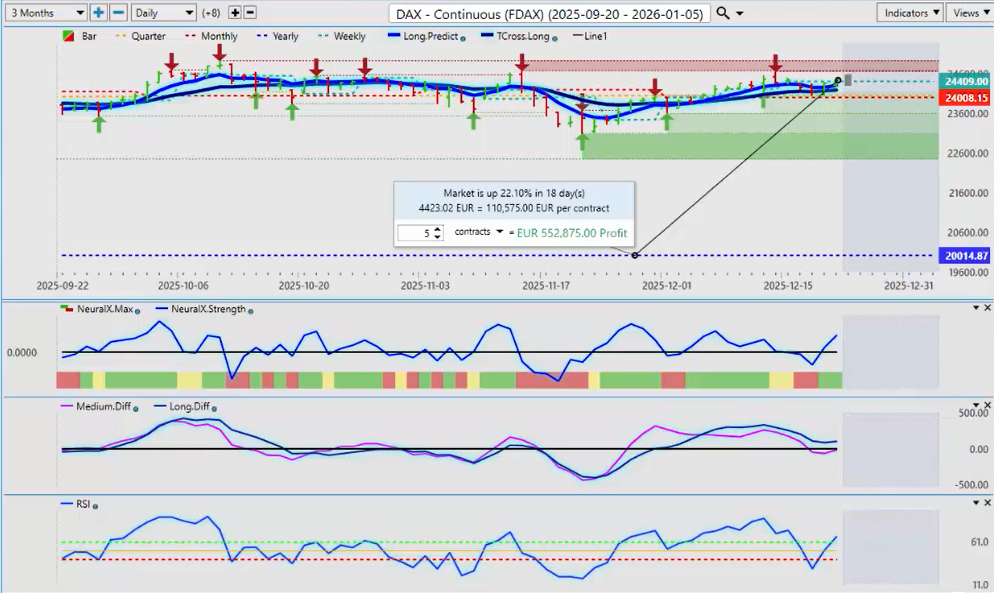Close the RSI indicator panel
The width and height of the screenshot is (994, 593).
[x=987, y=504]
